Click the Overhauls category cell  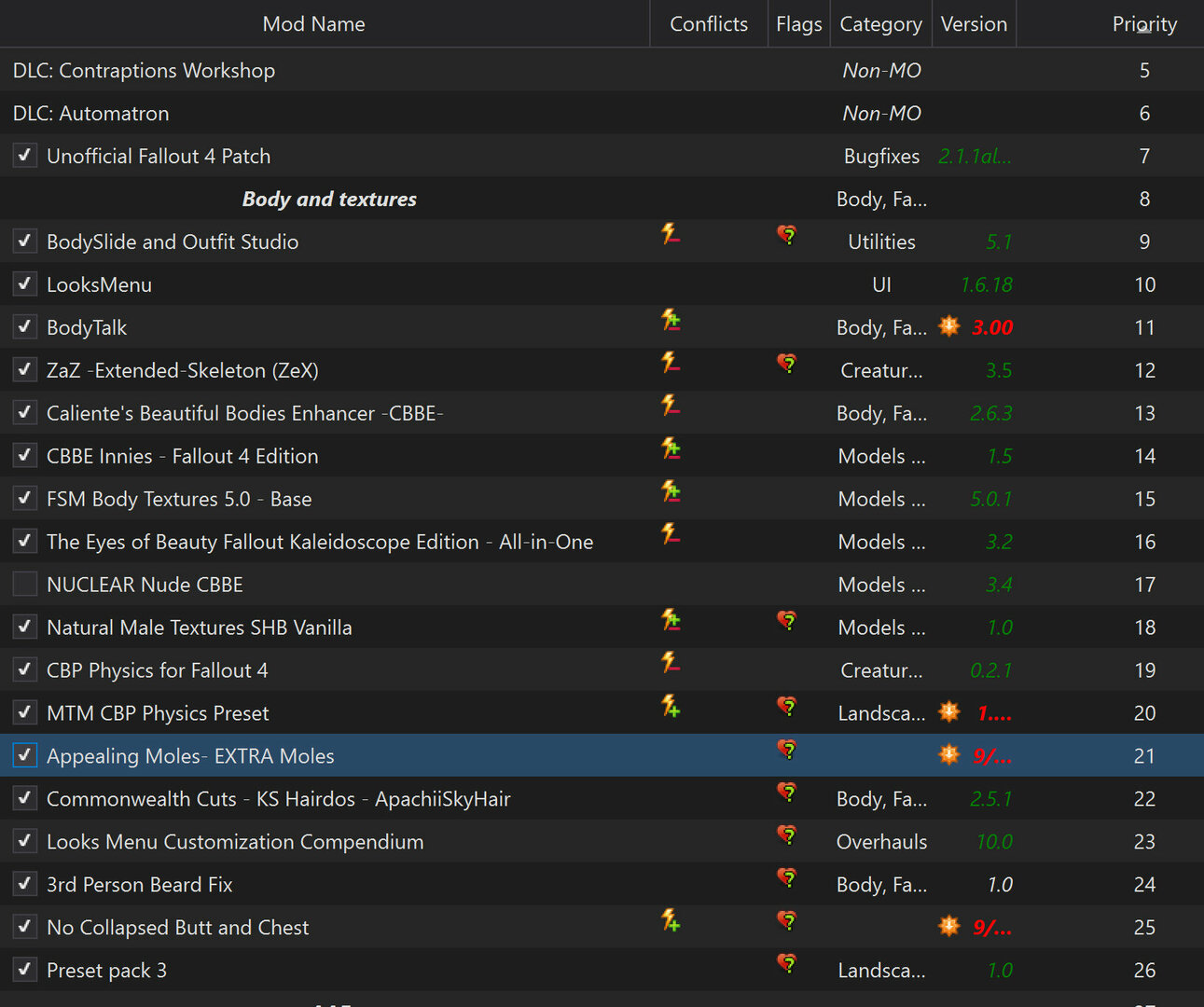tap(881, 842)
